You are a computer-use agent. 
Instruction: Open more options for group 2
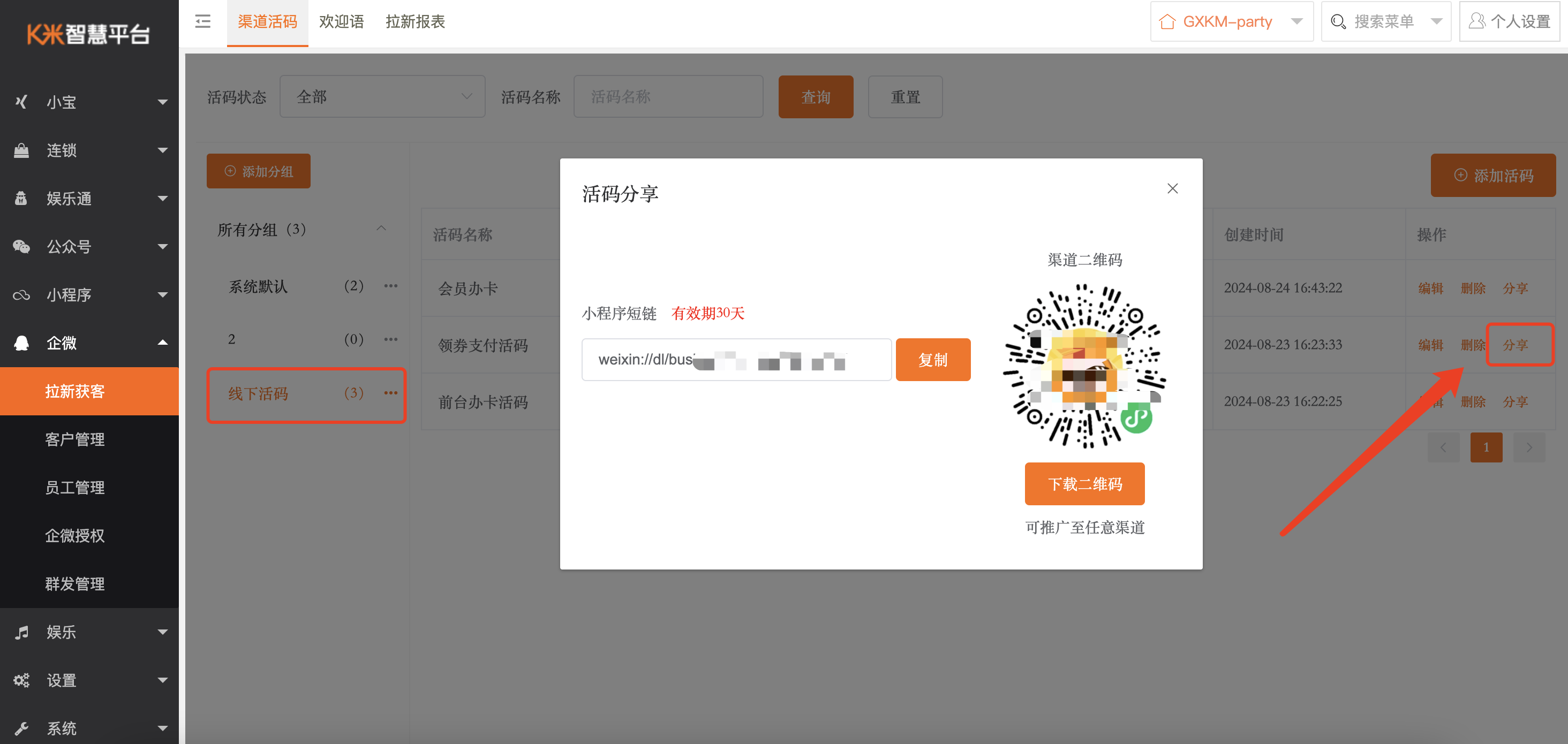(391, 339)
